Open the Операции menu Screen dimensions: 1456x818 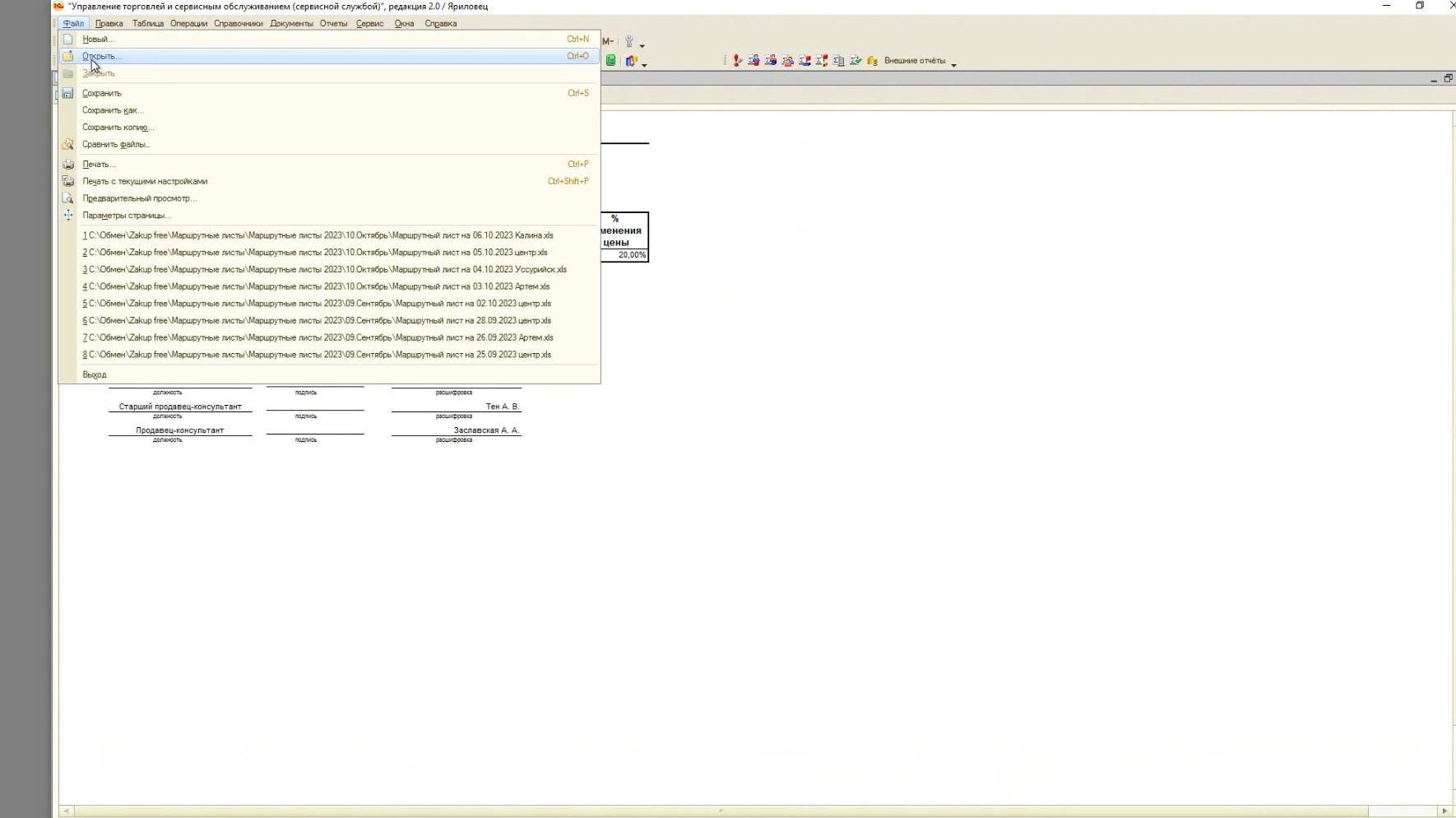tap(189, 23)
